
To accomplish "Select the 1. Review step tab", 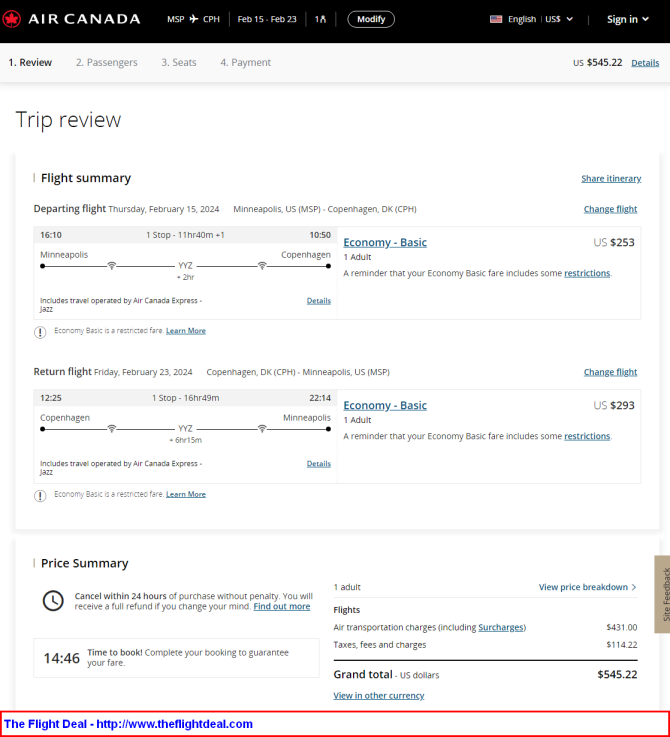I will [x=30, y=63].
